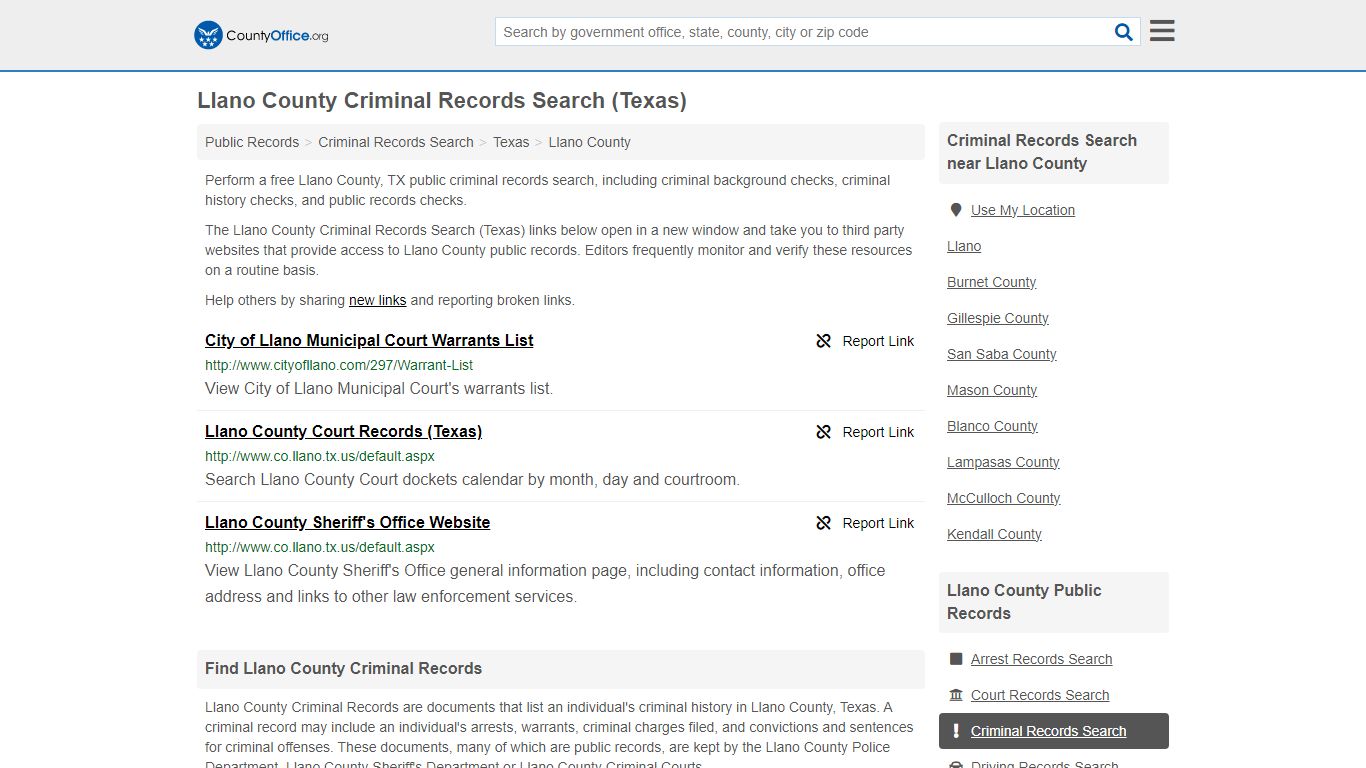Click the magnifying glass search icon
This screenshot has height=768, width=1366.
(1124, 32)
